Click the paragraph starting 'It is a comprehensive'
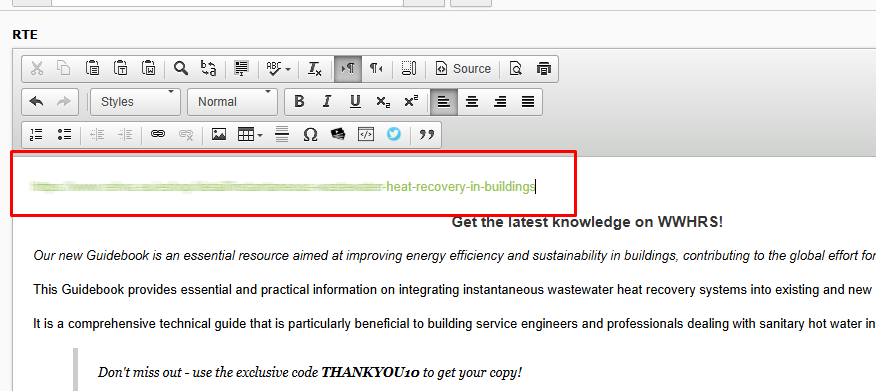The image size is (876, 391). point(454,323)
